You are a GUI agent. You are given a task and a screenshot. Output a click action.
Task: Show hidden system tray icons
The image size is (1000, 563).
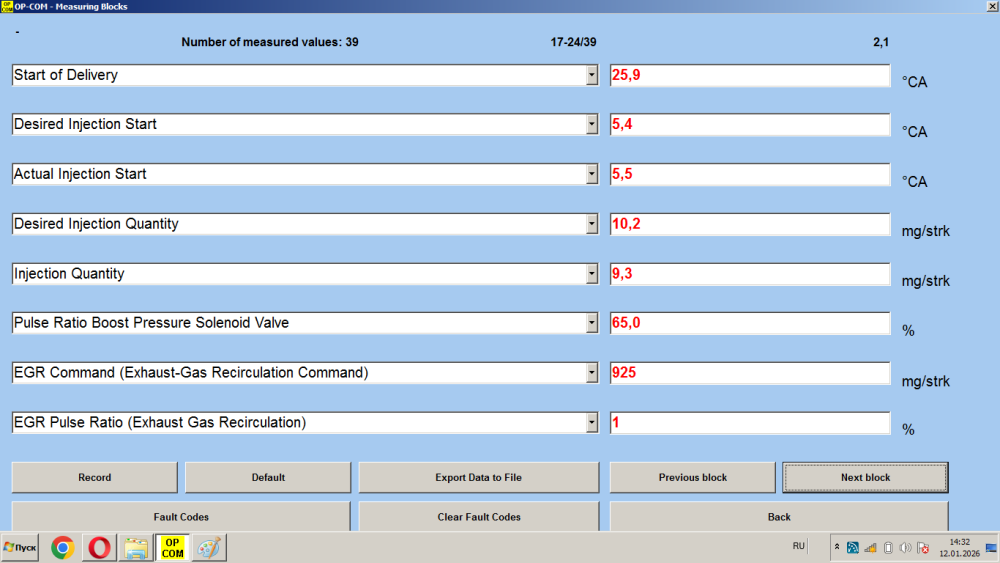coord(837,547)
